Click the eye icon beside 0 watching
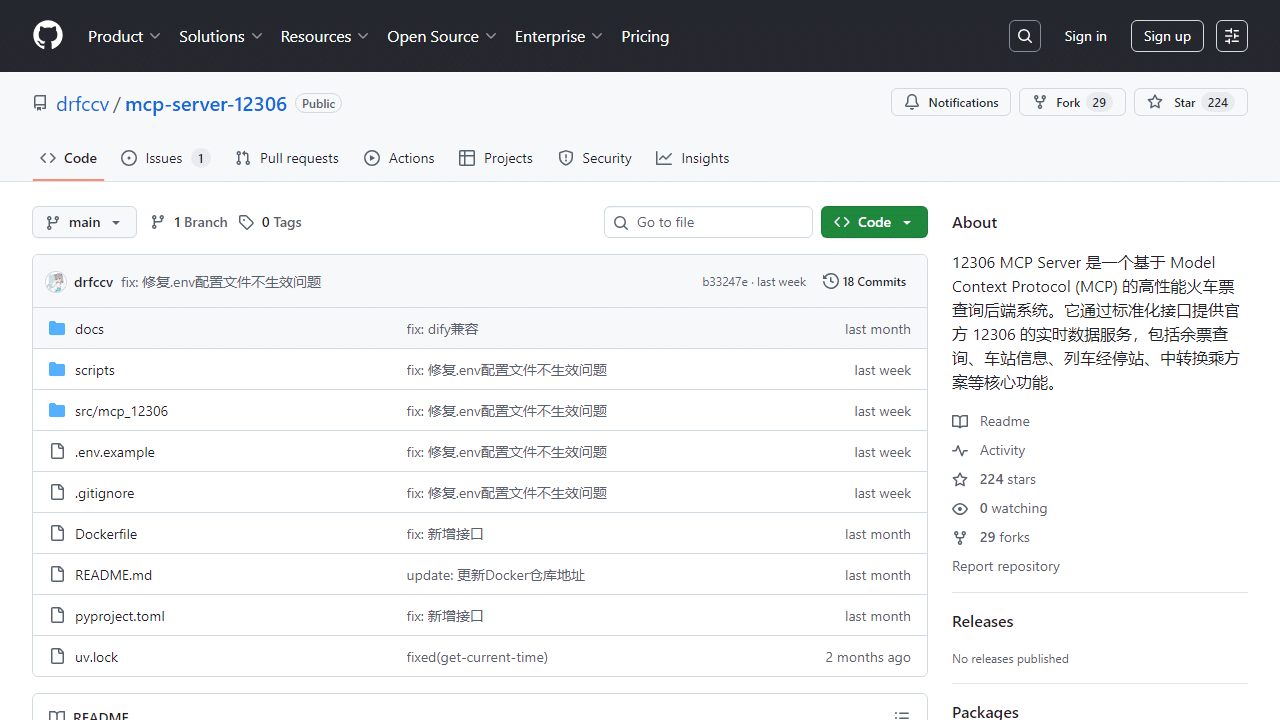The image size is (1280, 720). click(960, 509)
